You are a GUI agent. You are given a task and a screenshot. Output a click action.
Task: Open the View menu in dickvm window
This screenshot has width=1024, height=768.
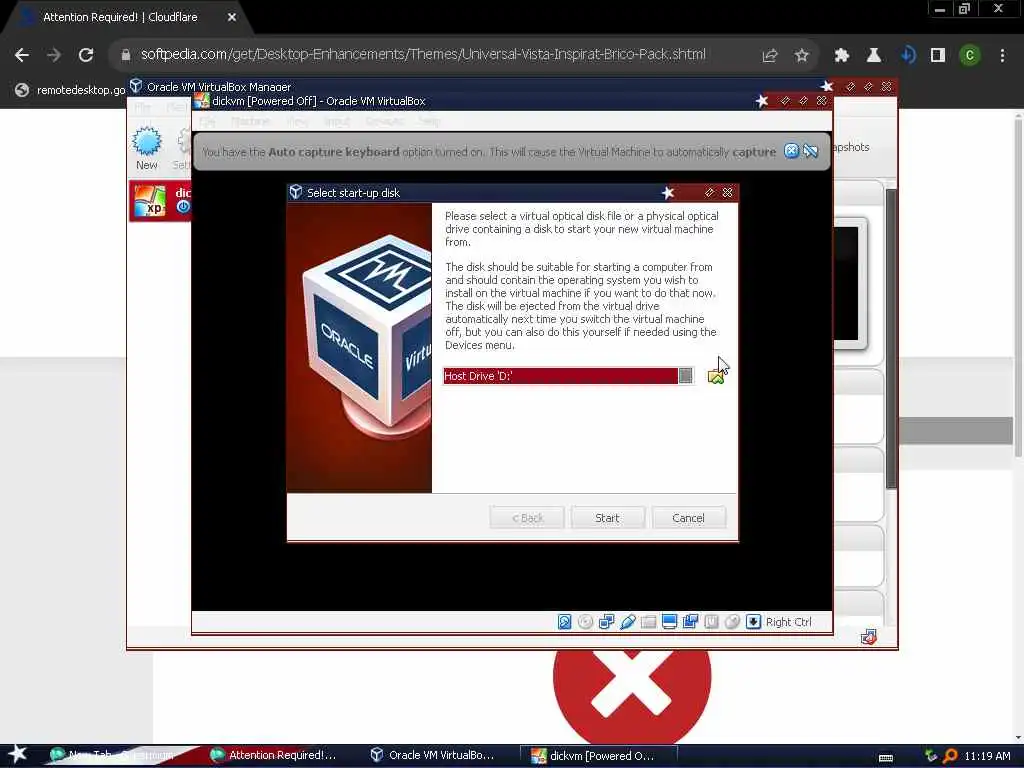tap(297, 121)
